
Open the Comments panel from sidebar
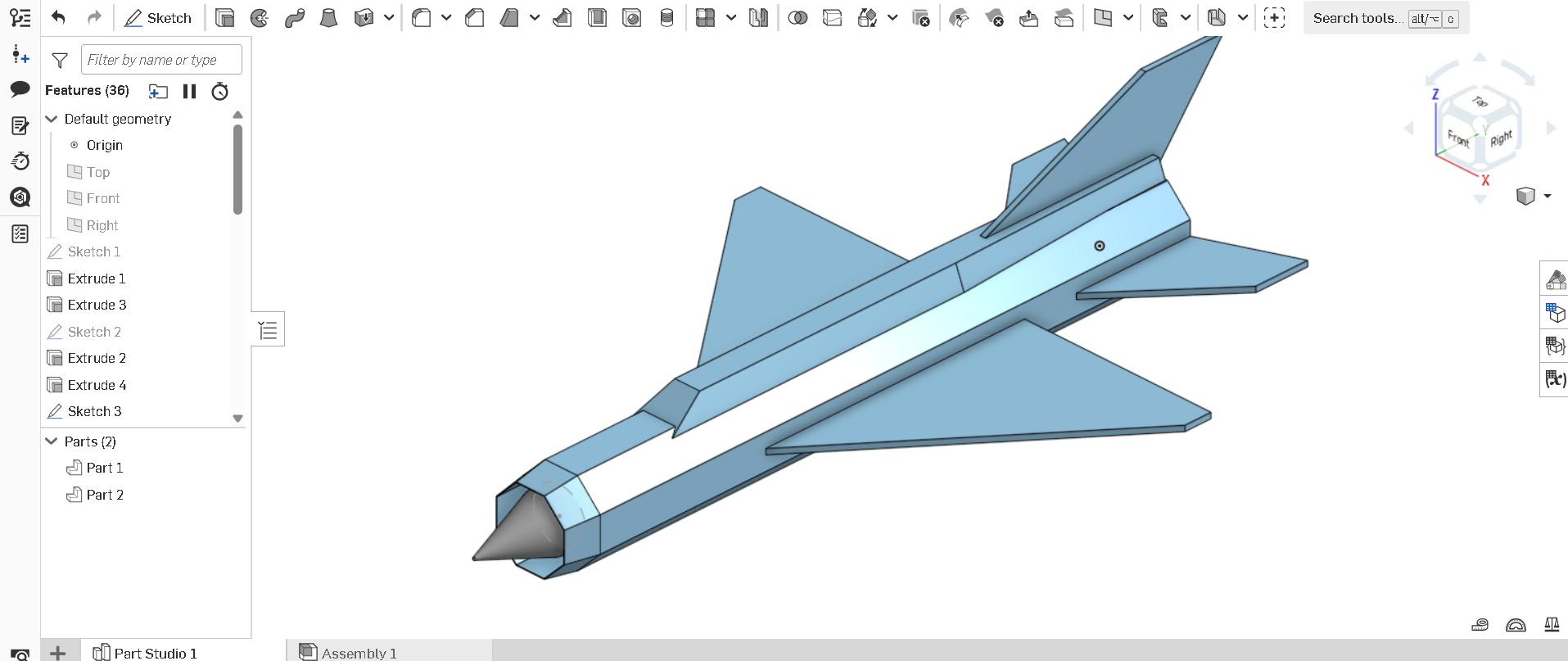coord(20,89)
